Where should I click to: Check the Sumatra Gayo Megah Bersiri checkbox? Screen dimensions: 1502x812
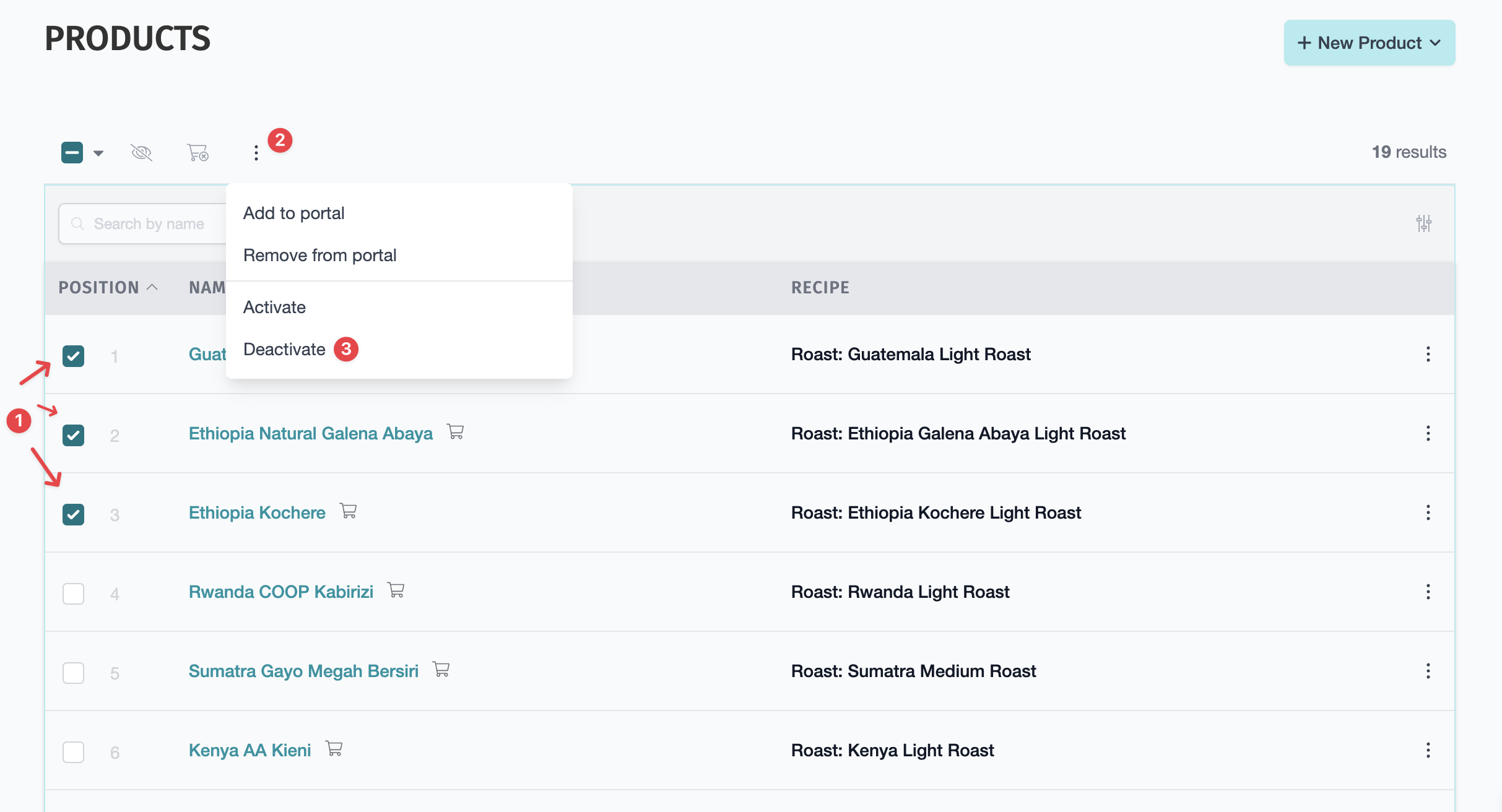[x=73, y=673]
